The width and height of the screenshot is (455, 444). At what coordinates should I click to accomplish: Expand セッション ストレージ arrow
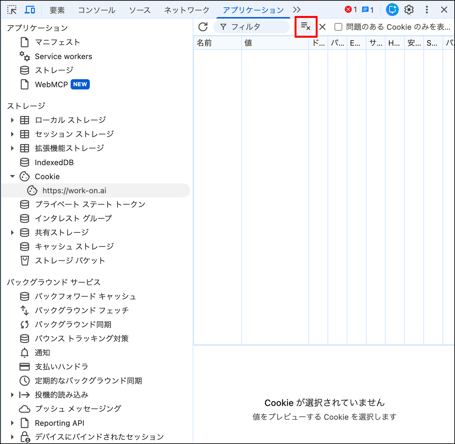(12, 134)
